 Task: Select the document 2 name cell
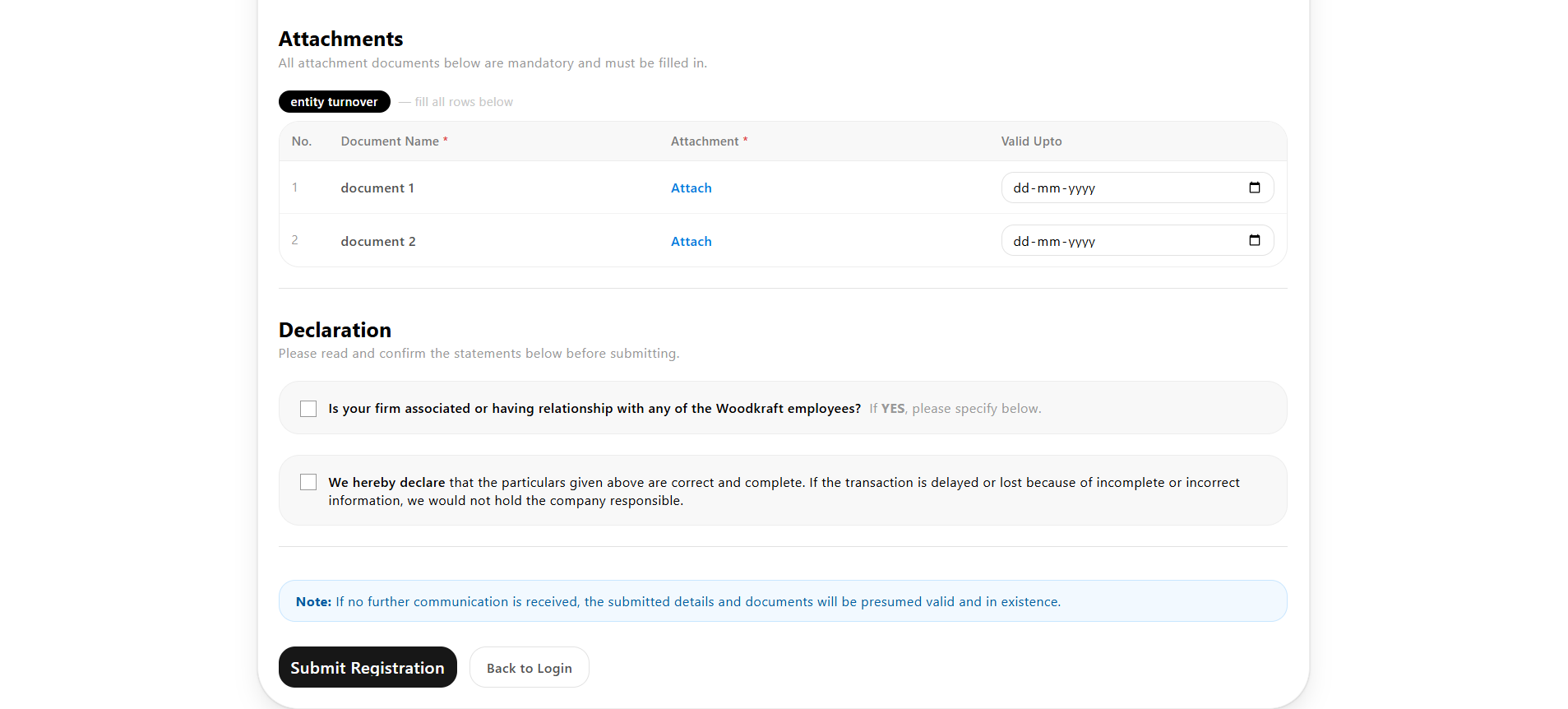coord(378,242)
